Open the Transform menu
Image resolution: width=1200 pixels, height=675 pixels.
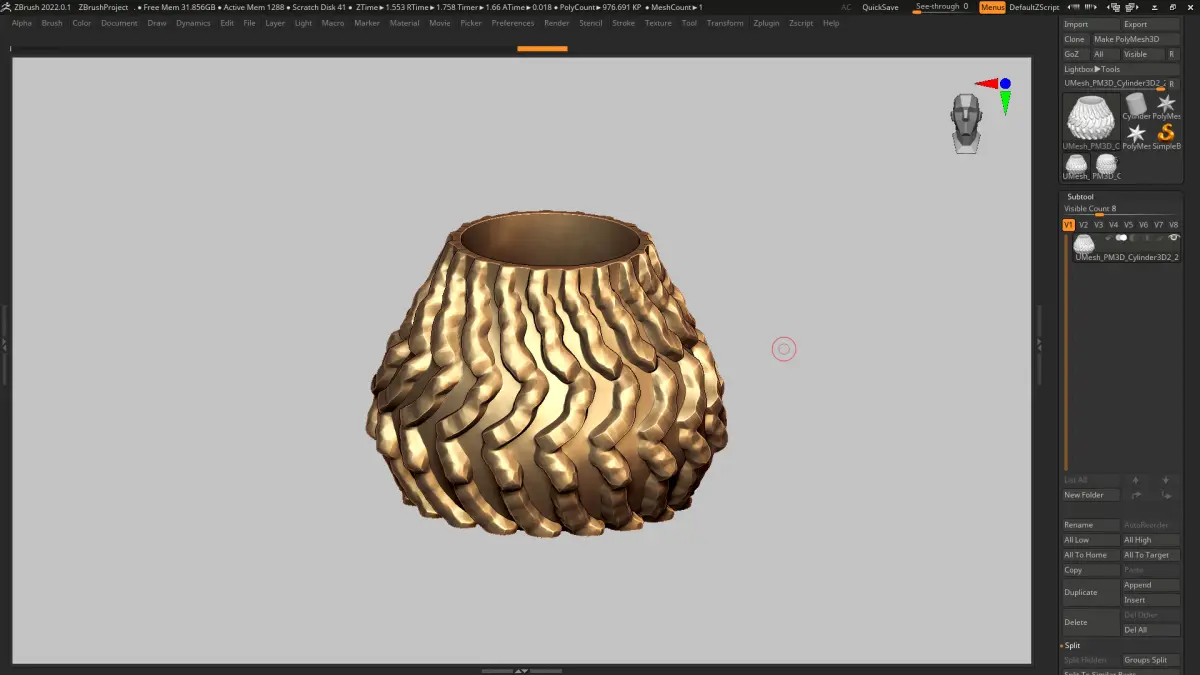pos(725,23)
